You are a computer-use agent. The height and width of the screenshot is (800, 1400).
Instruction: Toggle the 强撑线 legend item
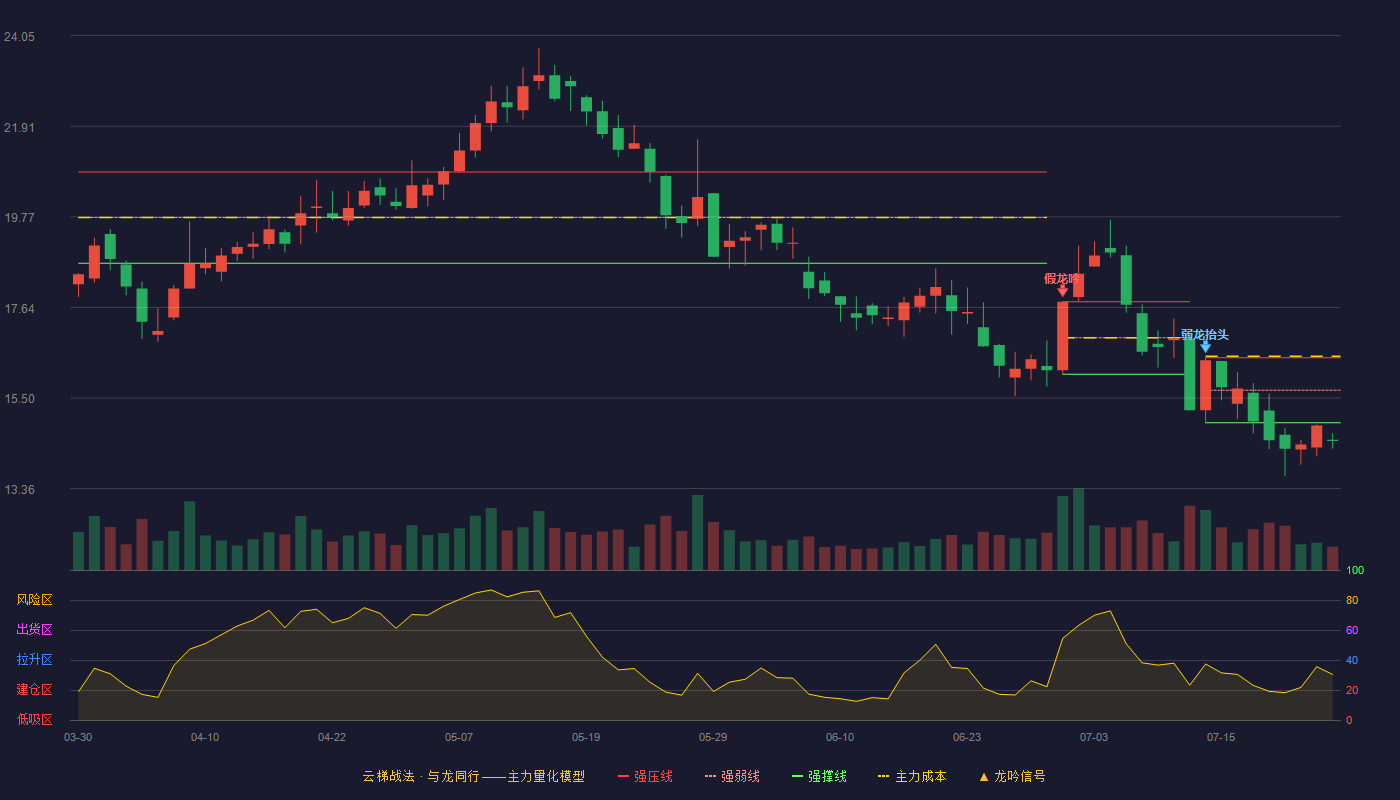819,776
